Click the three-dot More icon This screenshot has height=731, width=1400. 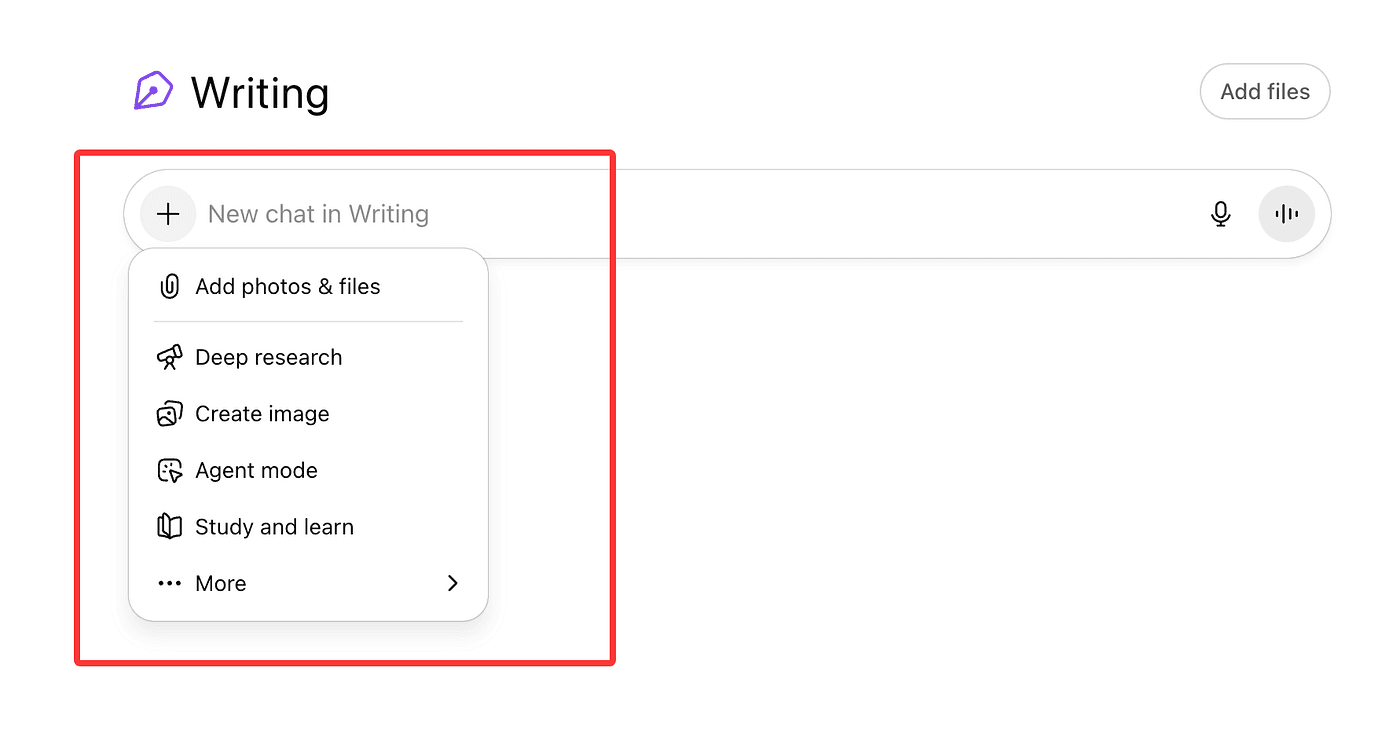pos(170,584)
